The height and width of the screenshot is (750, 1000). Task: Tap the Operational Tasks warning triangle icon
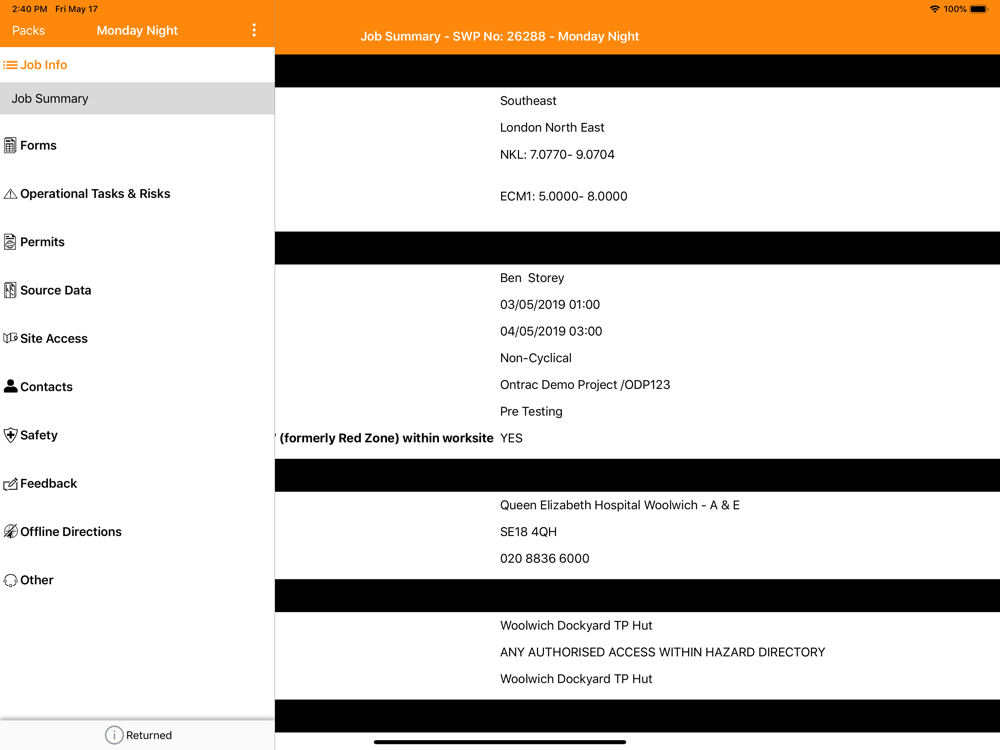10,194
